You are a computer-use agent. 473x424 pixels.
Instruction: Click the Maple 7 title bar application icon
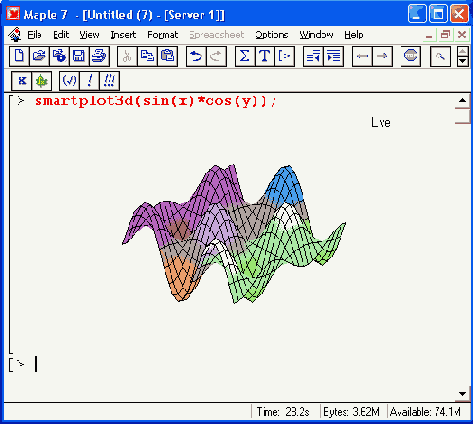[x=13, y=14]
